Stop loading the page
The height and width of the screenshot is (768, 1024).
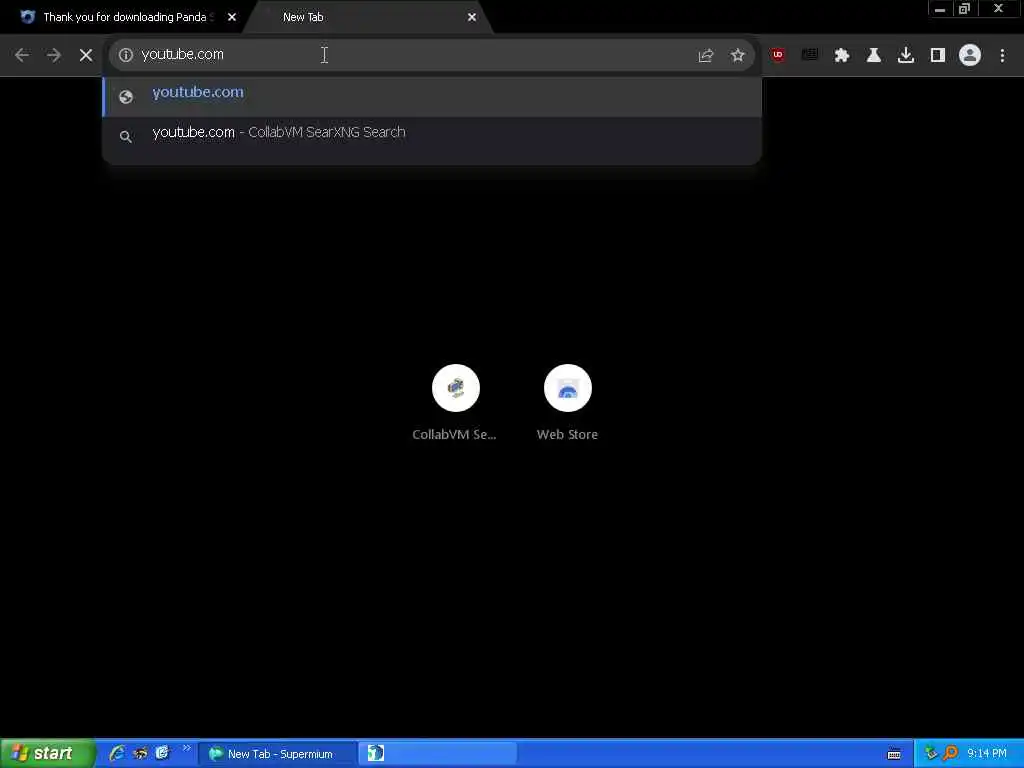tap(86, 56)
